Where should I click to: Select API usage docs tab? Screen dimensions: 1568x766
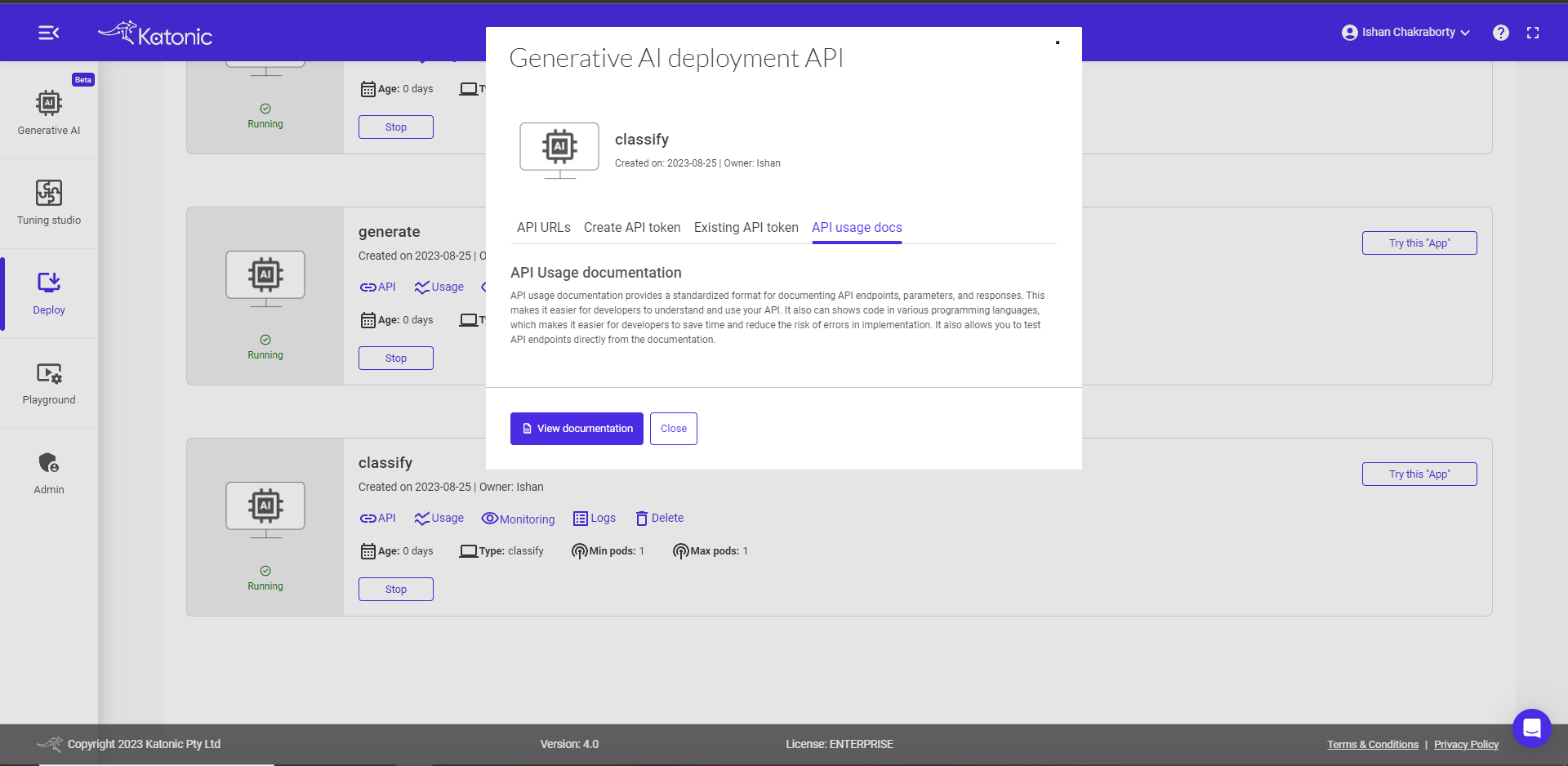857,227
